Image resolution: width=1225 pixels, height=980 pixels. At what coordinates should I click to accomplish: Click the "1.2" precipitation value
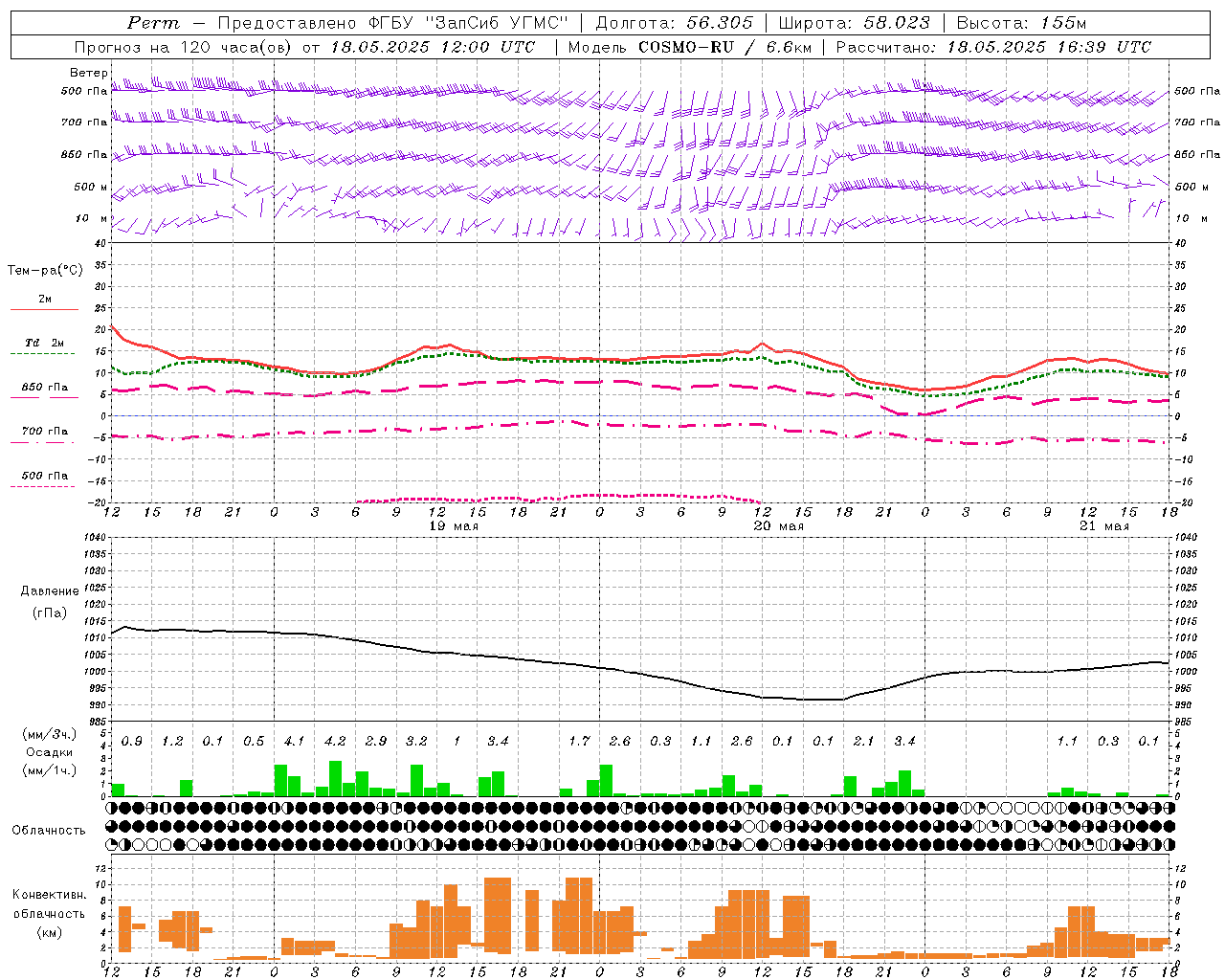pyautogui.click(x=172, y=742)
